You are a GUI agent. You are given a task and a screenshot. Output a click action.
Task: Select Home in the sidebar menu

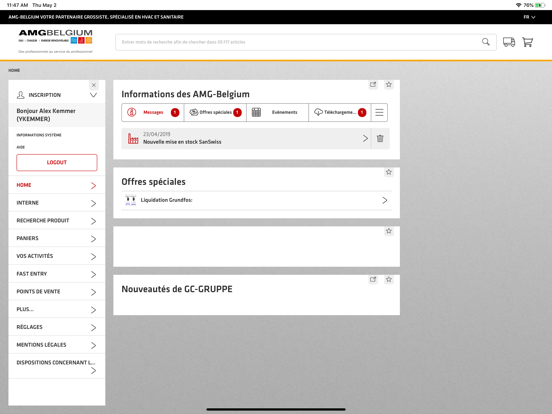click(x=57, y=185)
